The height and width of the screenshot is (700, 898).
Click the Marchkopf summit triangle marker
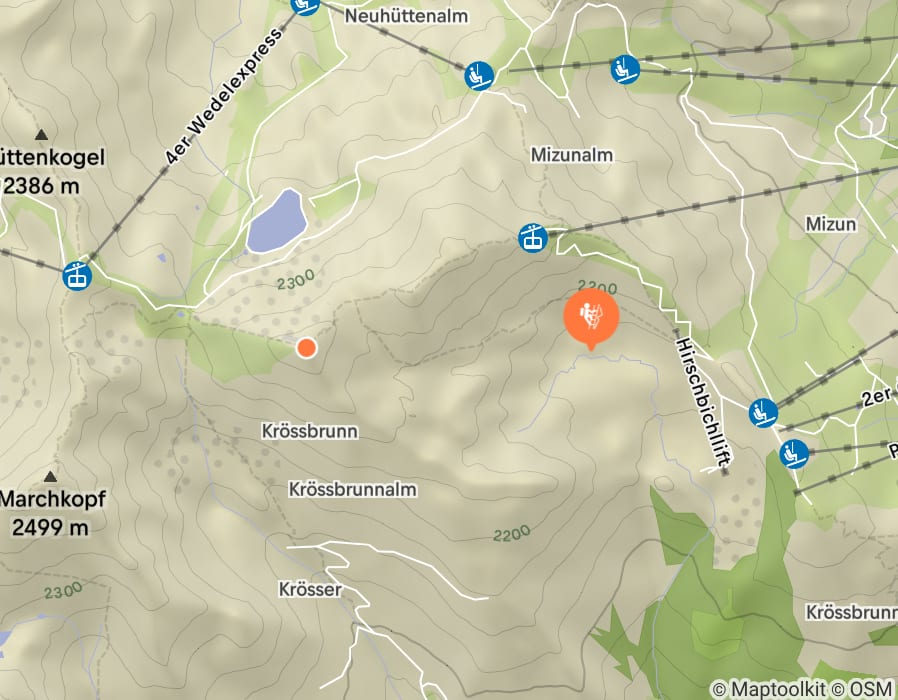click(x=50, y=477)
